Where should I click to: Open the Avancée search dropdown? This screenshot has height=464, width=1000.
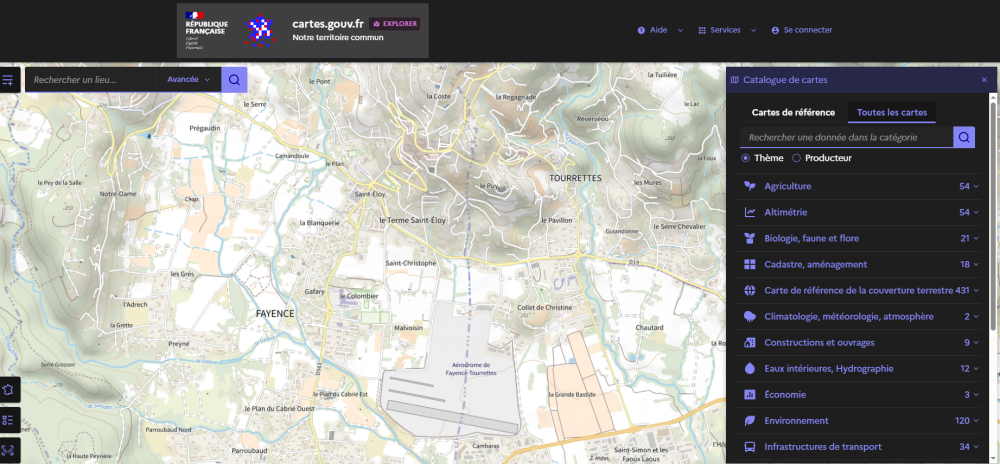[189, 80]
